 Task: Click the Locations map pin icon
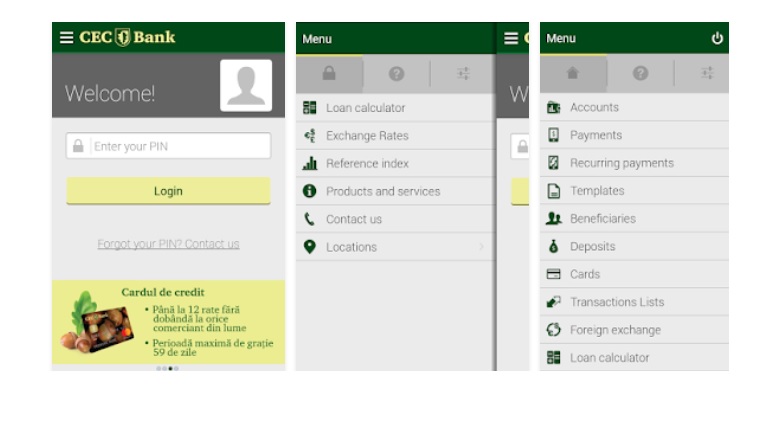coord(310,246)
